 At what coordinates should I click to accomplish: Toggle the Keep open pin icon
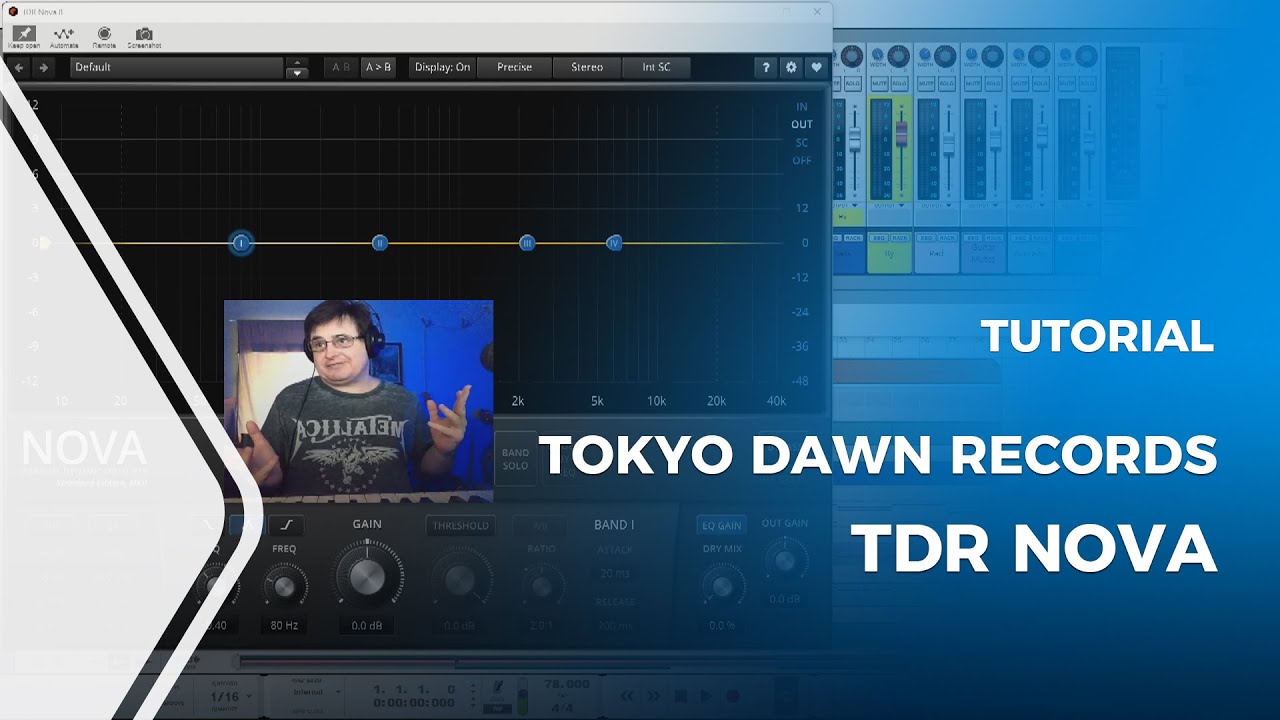click(24, 35)
